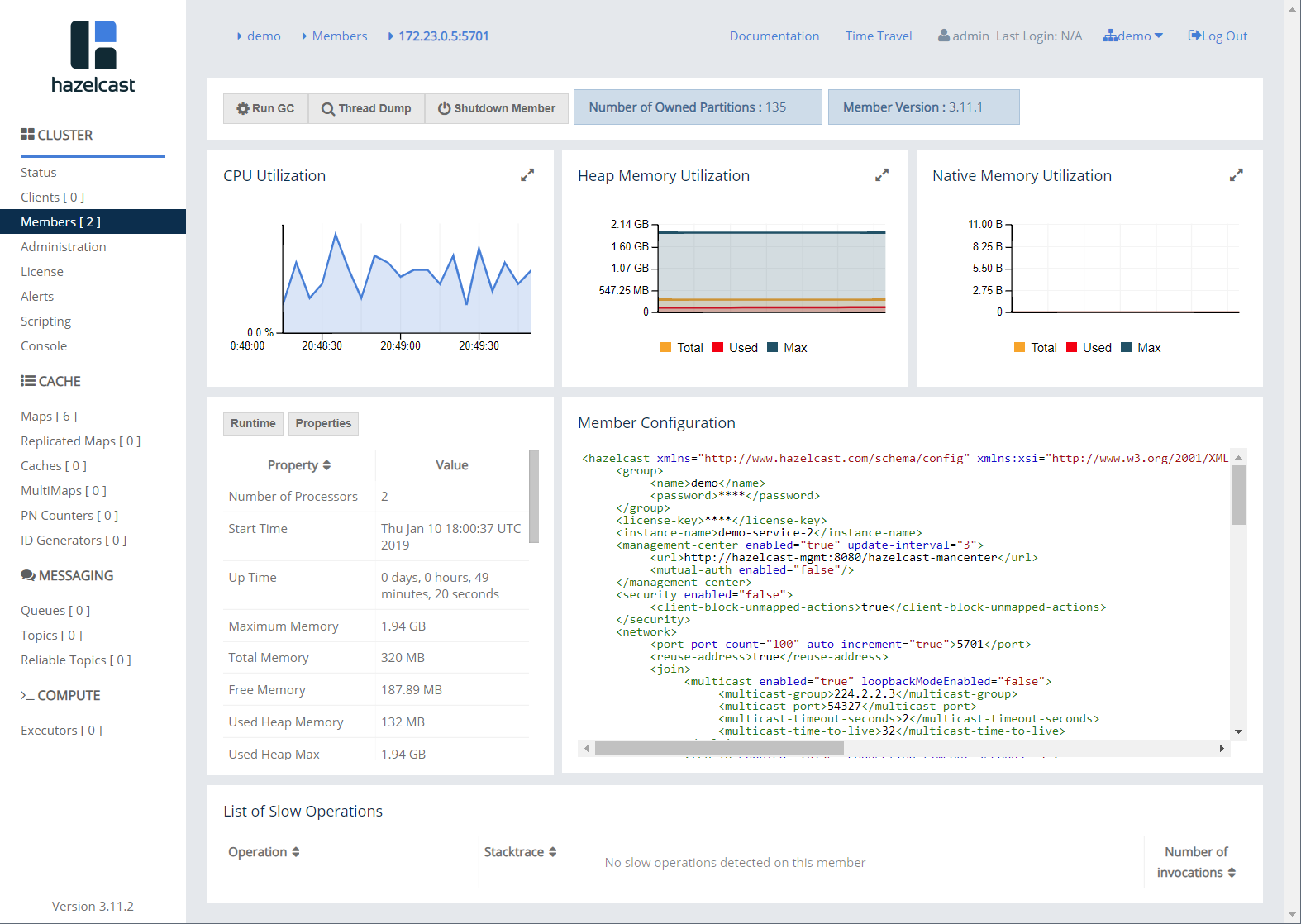Click the cluster sitemap icon beside demo

coord(1110,36)
